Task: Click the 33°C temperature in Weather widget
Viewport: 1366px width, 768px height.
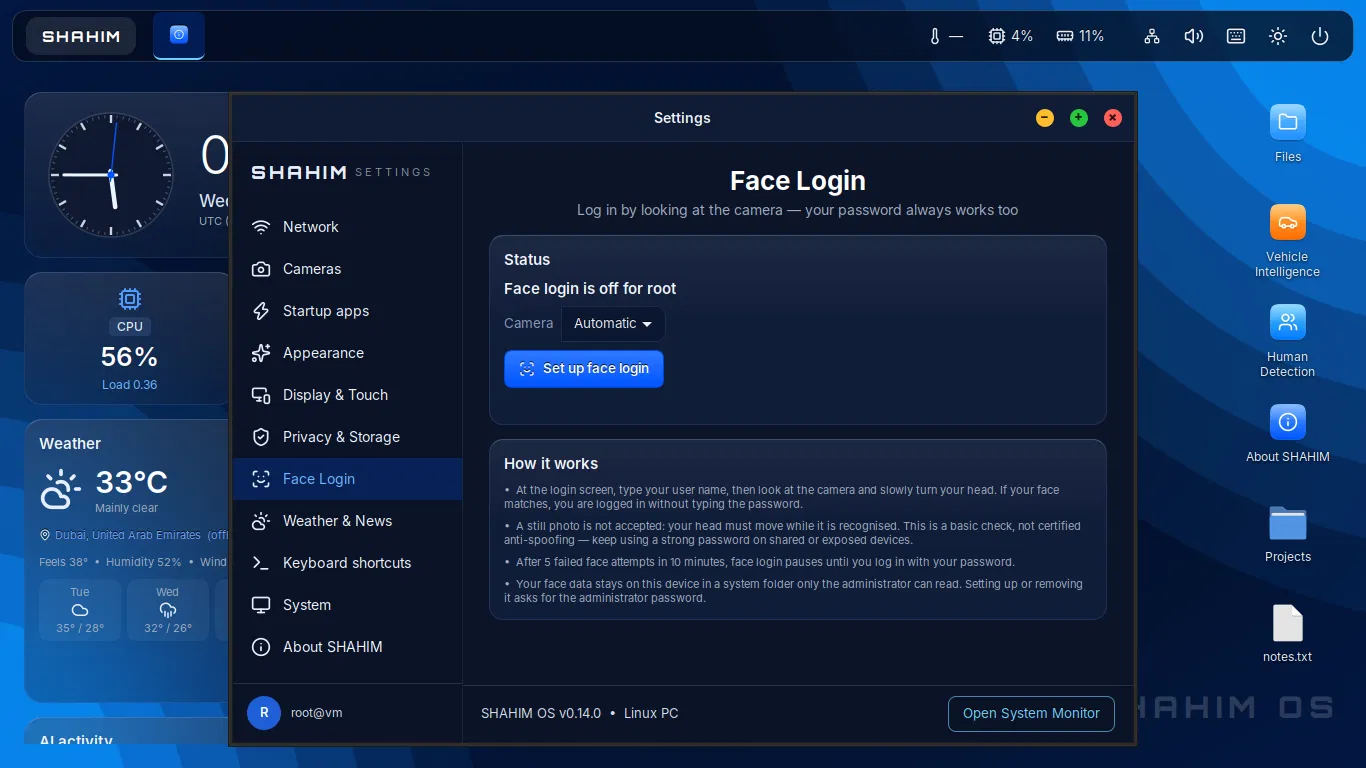Action: (x=131, y=483)
